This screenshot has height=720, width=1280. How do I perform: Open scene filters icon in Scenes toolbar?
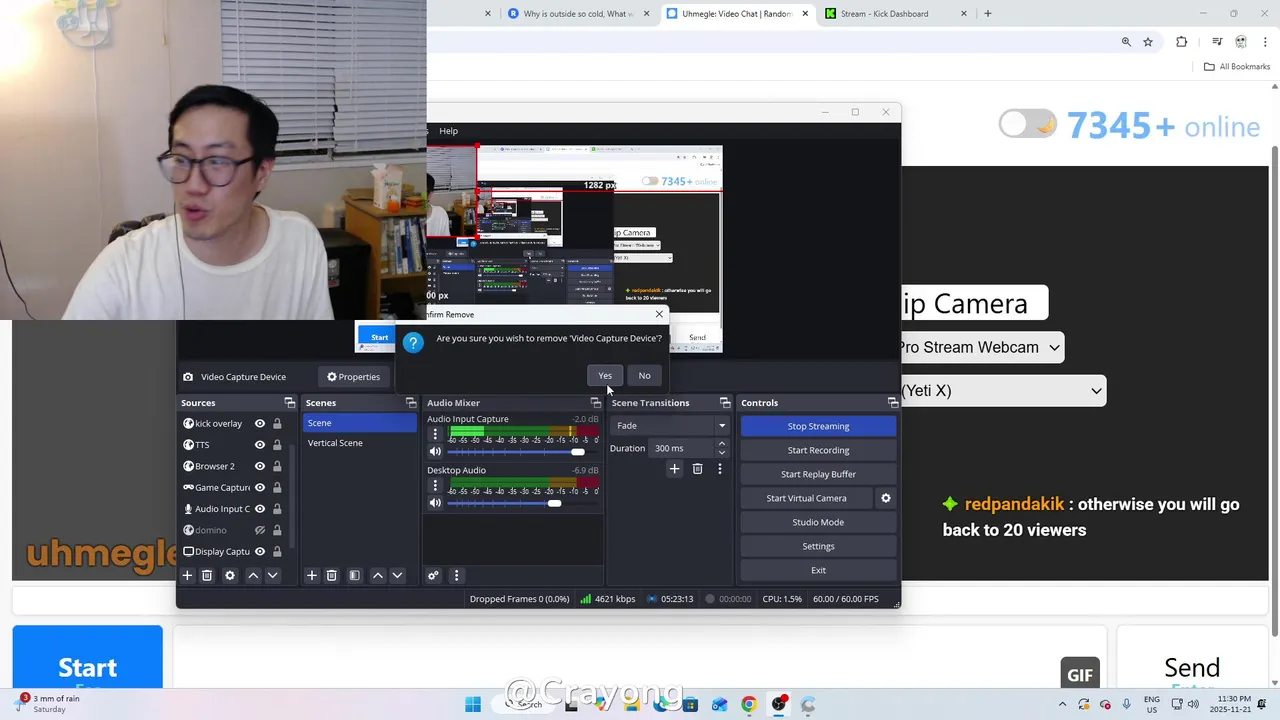click(354, 575)
